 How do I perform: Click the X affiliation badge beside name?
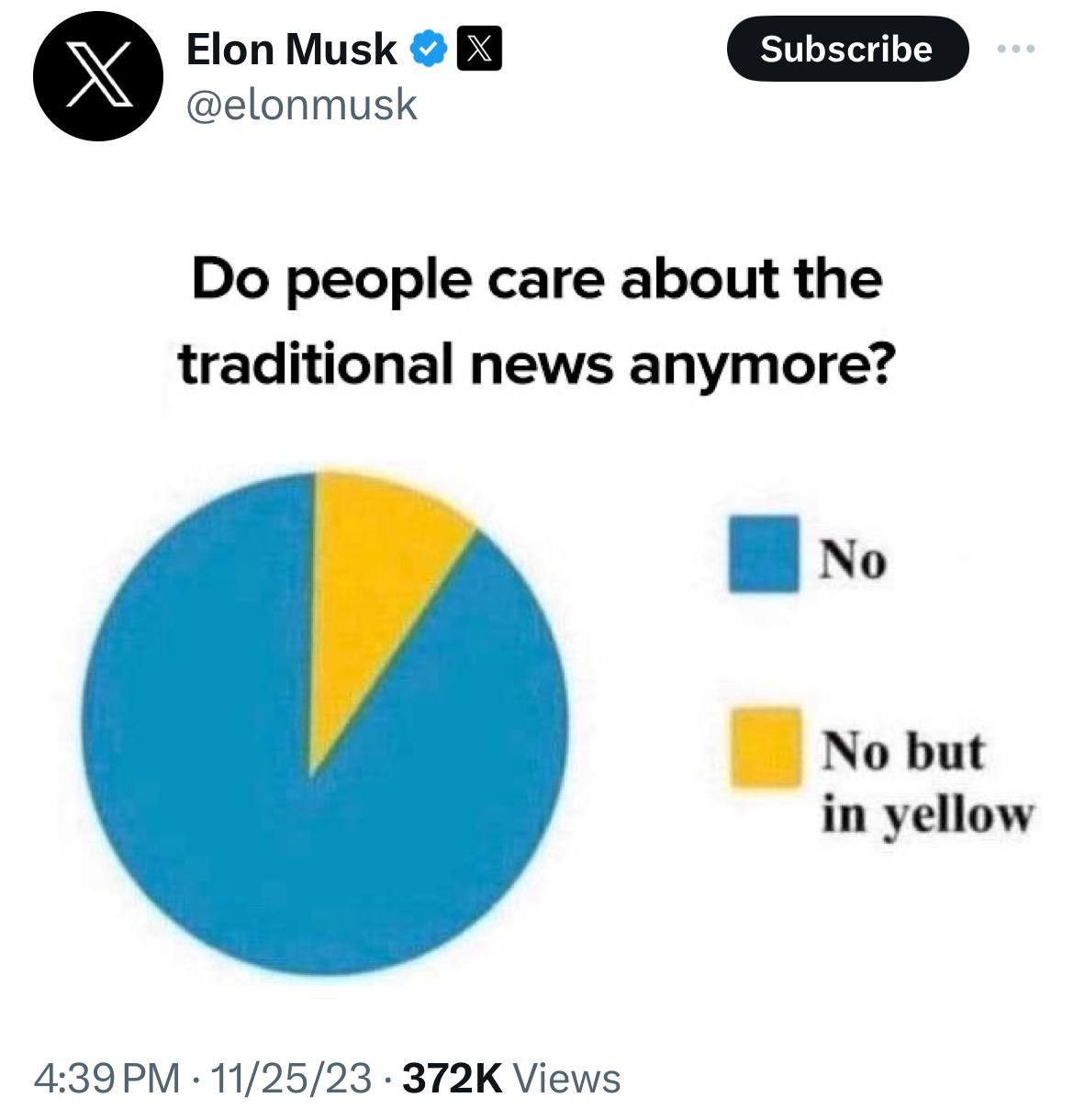tap(478, 49)
